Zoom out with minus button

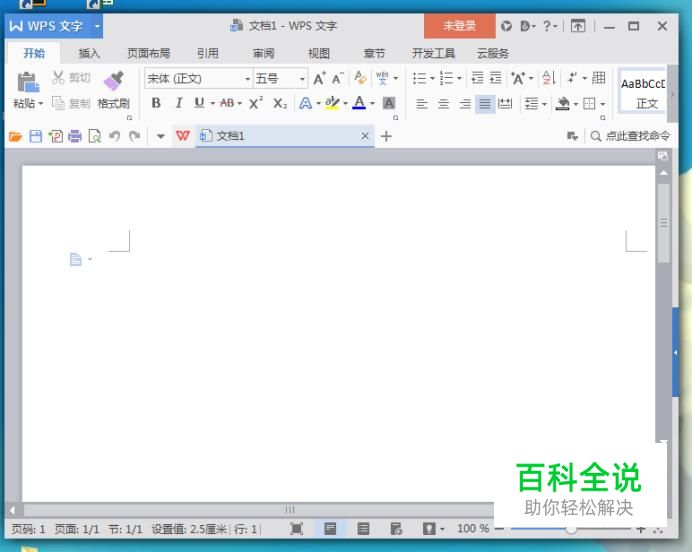(x=499, y=529)
